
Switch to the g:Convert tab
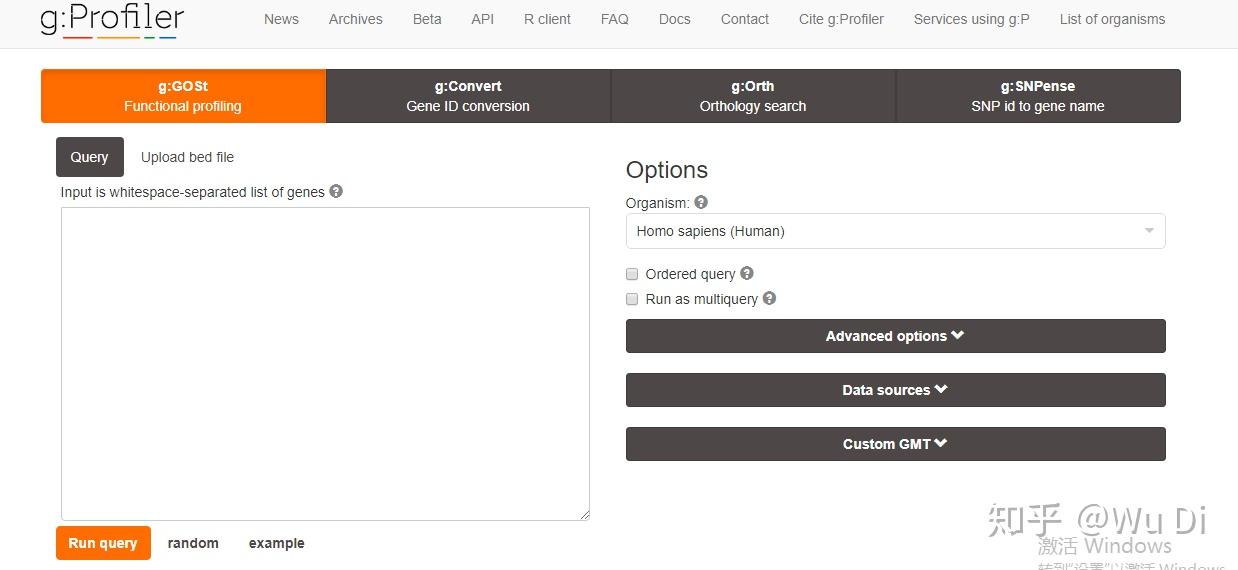tap(468, 96)
